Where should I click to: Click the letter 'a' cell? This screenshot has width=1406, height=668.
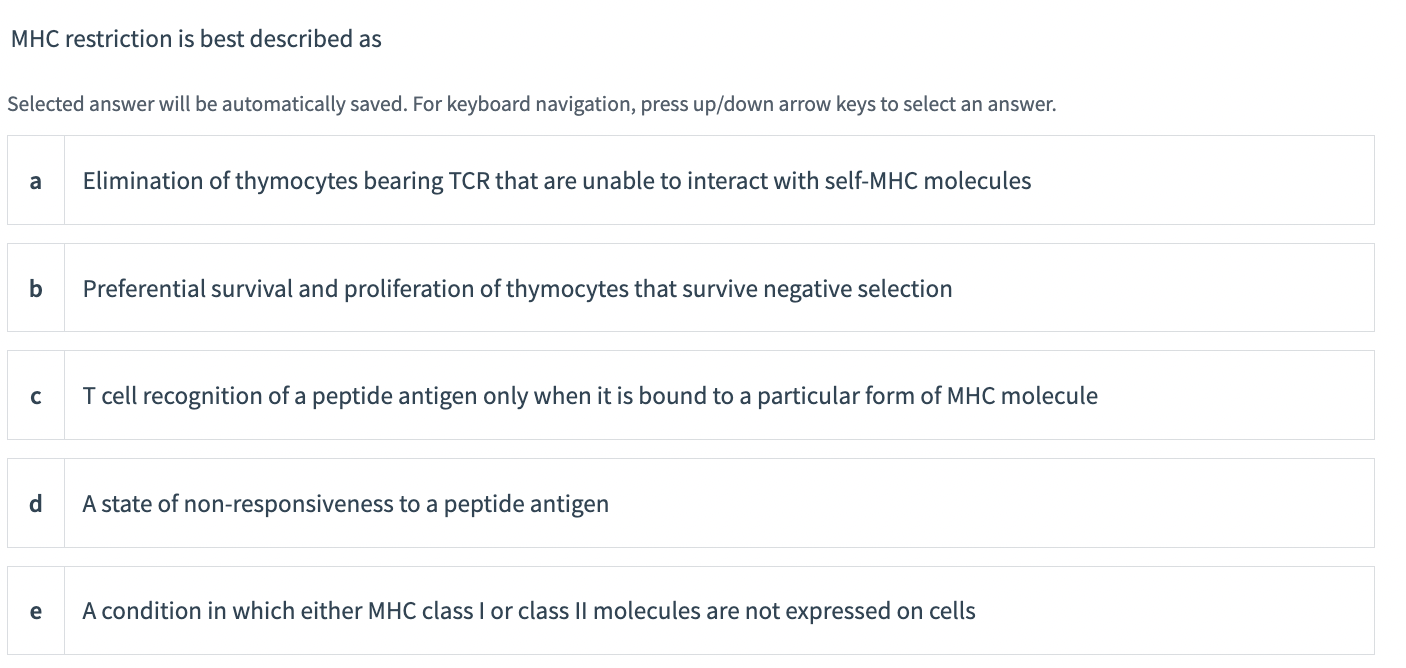35,181
